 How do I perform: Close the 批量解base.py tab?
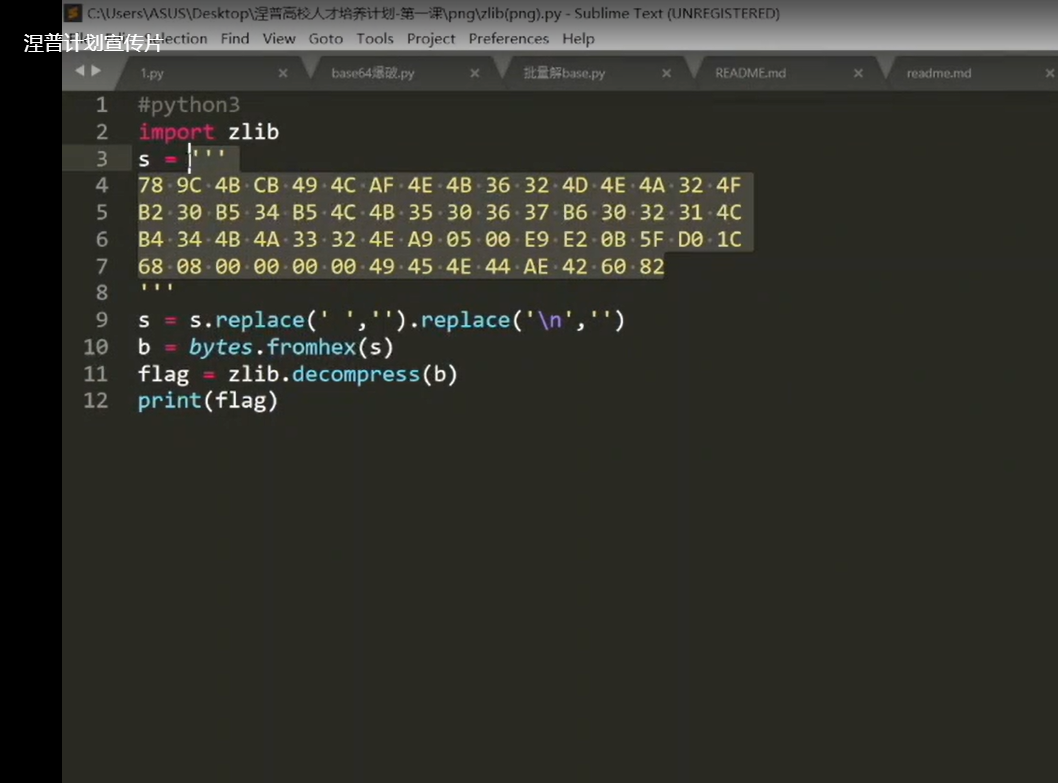point(666,73)
